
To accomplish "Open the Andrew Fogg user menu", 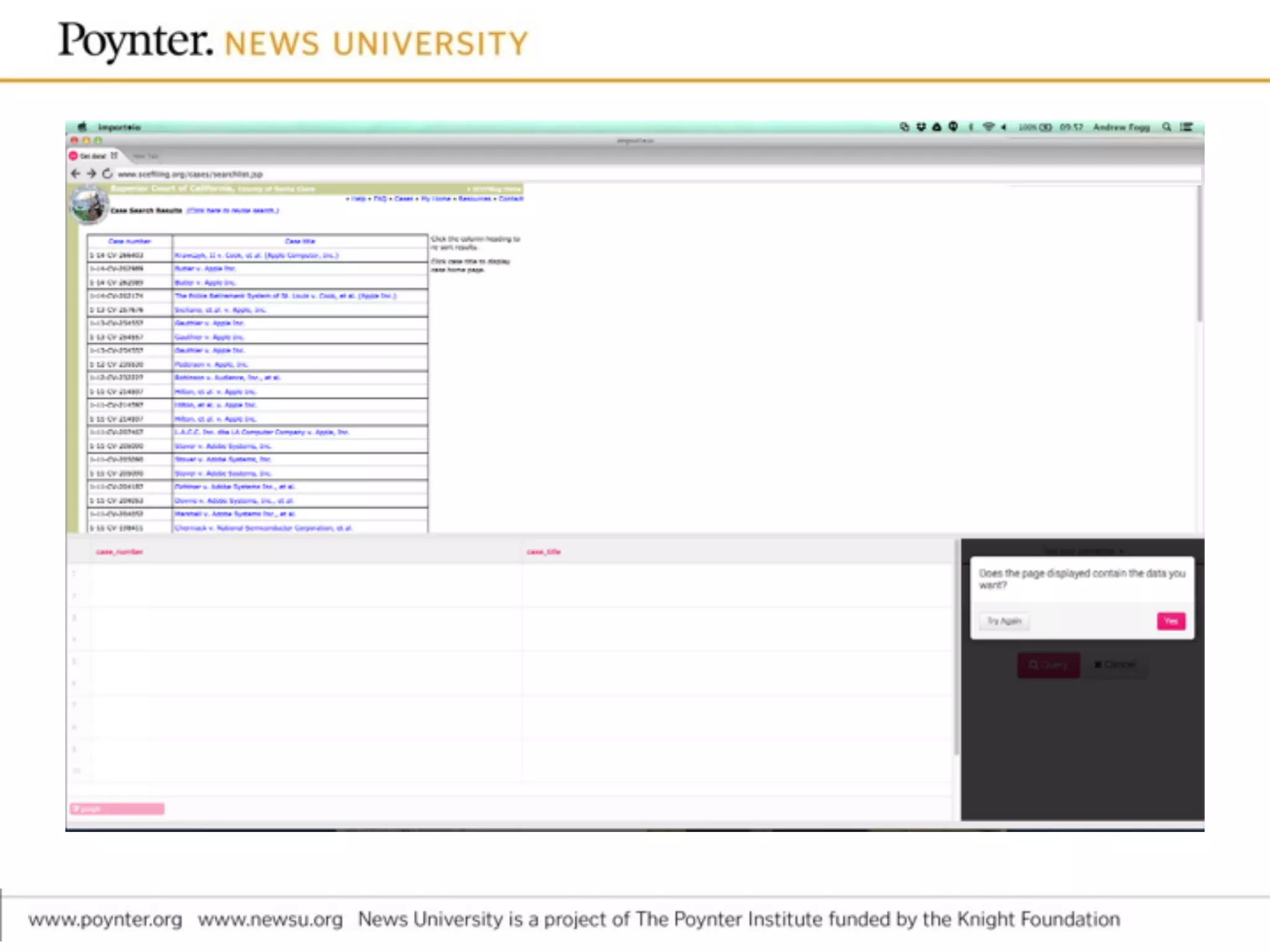I will pos(1121,127).
